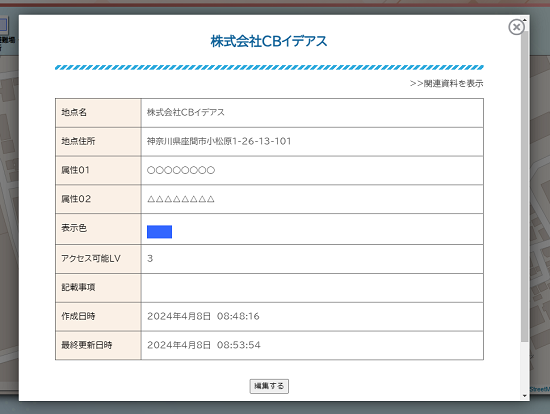The width and height of the screenshot is (550, 414).
Task: Click the 記載事項 label cell
Action: pos(98,288)
